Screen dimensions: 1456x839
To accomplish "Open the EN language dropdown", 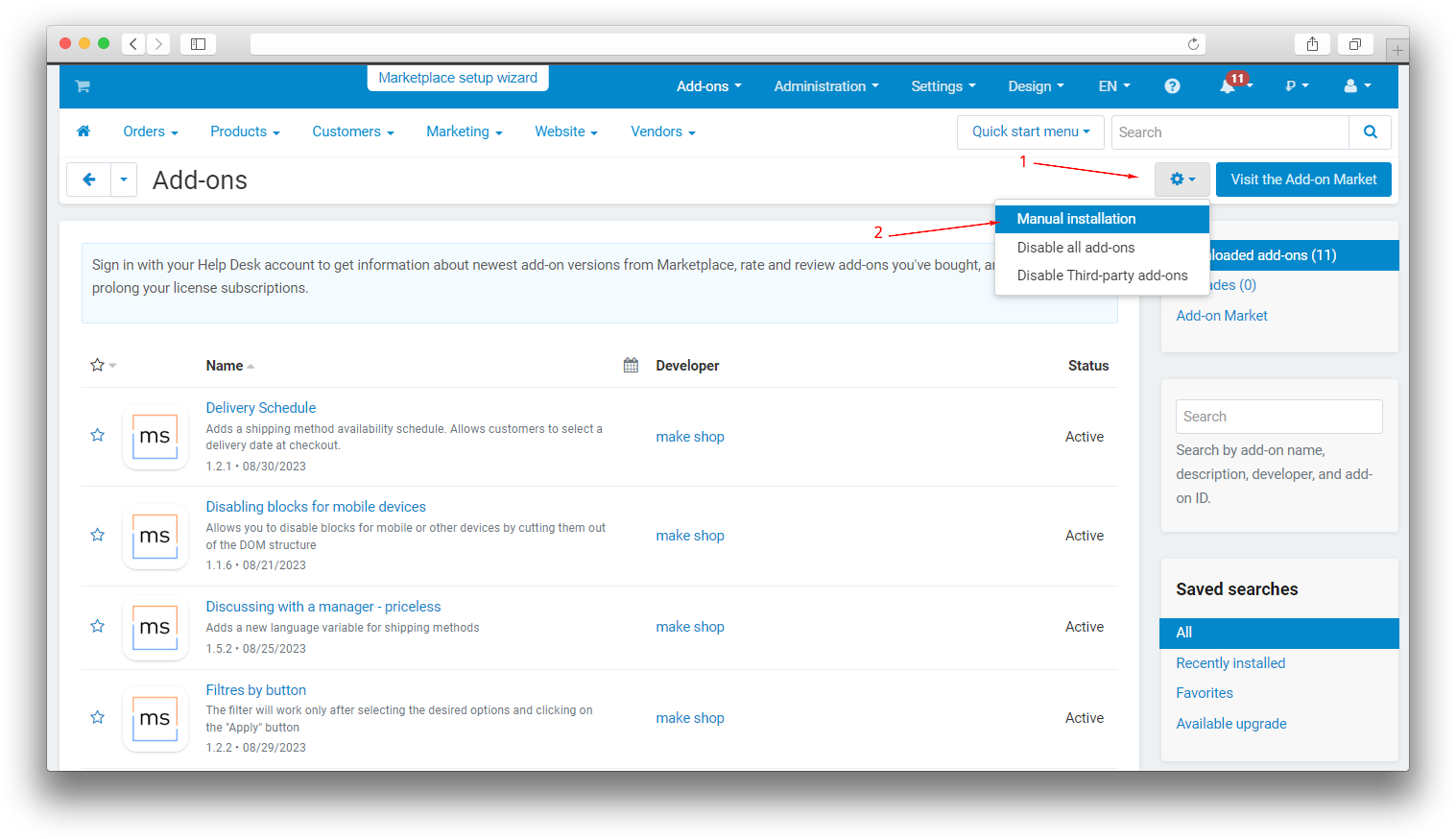I will tap(1113, 86).
